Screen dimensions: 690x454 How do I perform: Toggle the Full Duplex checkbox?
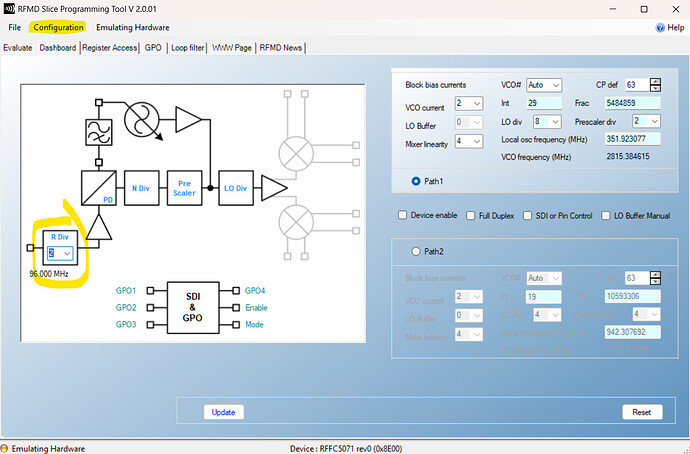[470, 215]
